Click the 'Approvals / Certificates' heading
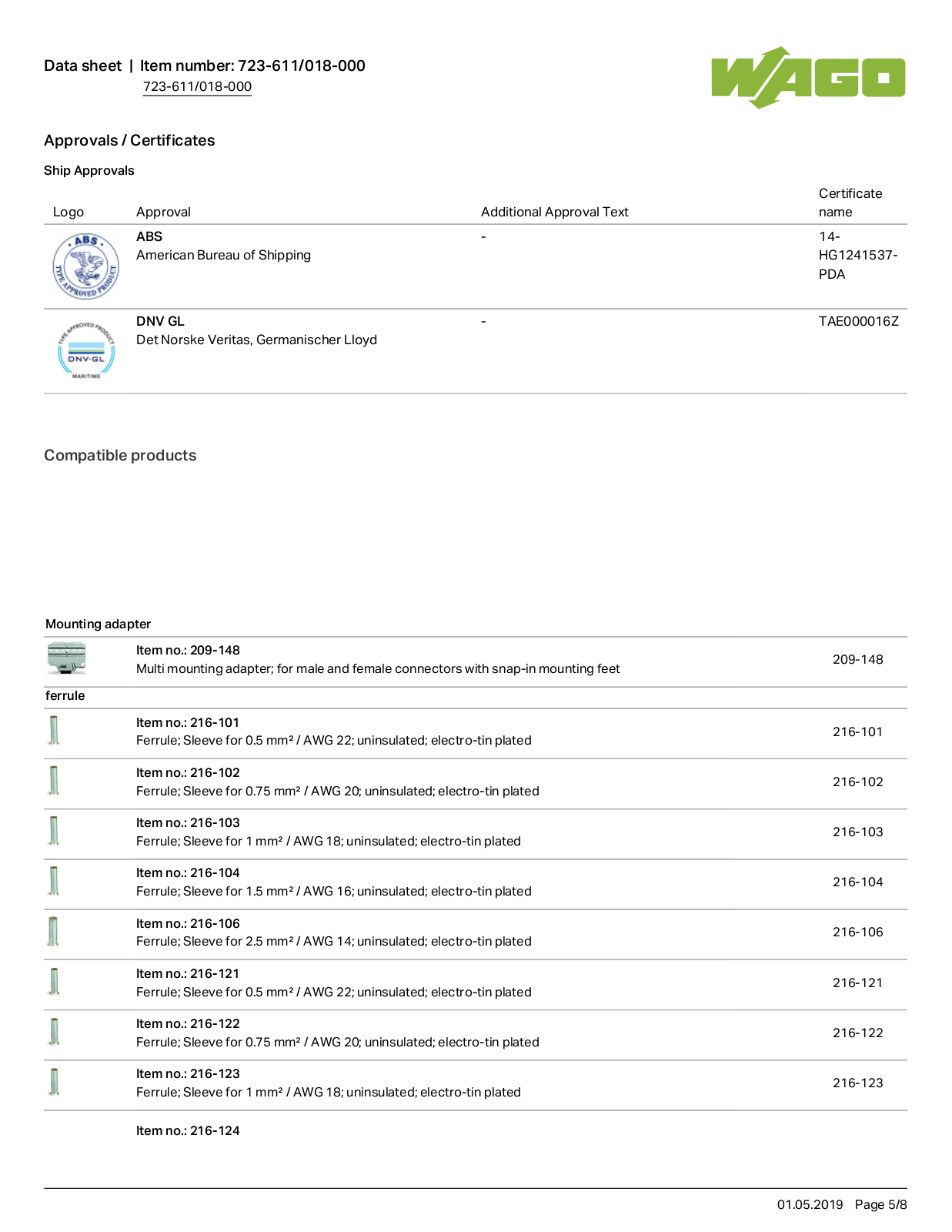 (x=129, y=140)
